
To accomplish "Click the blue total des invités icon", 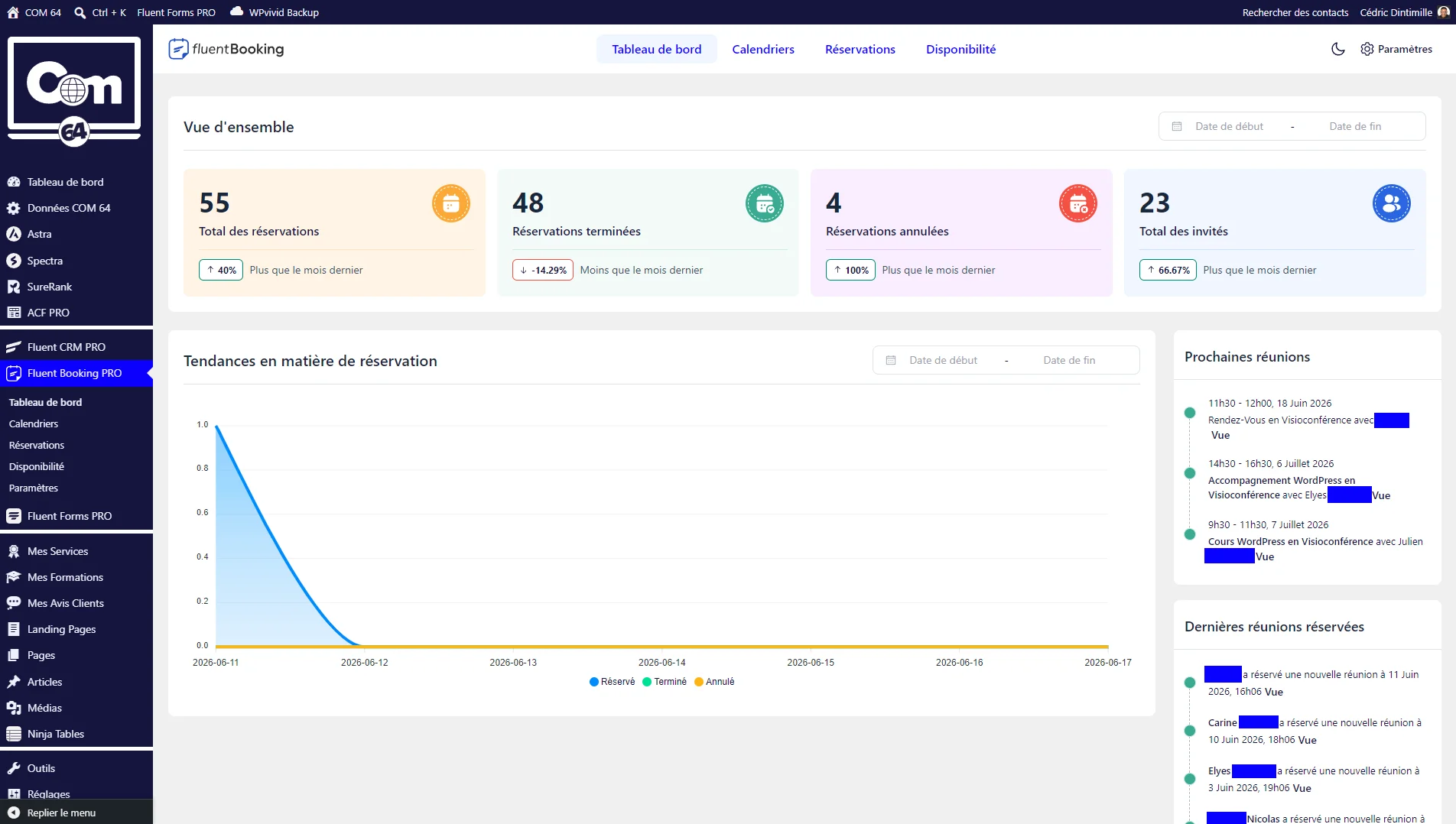I will point(1392,203).
